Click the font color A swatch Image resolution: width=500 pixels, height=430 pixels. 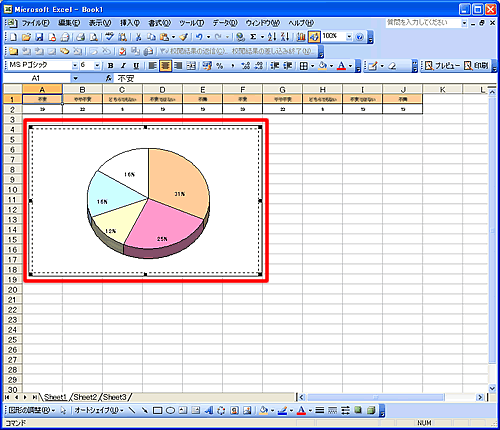[x=341, y=66]
